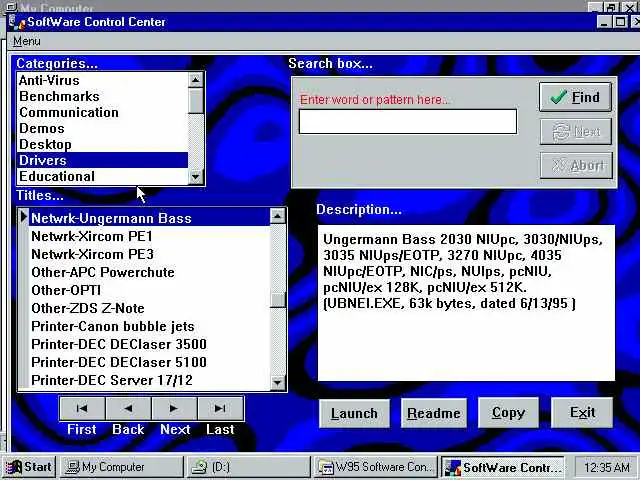The width and height of the screenshot is (640, 480).
Task: Click the SoftWare Control Center title icon
Action: [x=17, y=22]
